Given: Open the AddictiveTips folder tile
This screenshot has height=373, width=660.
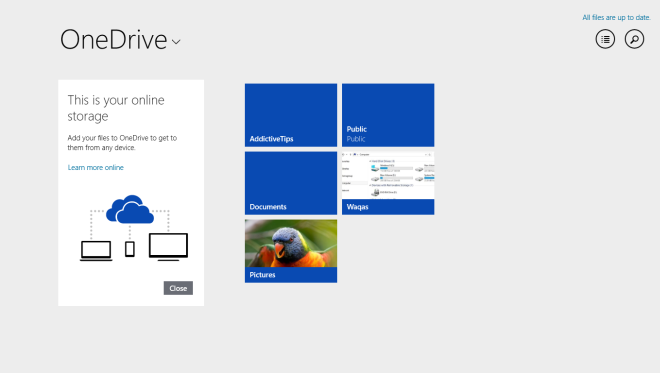Looking at the screenshot, I should click(291, 115).
